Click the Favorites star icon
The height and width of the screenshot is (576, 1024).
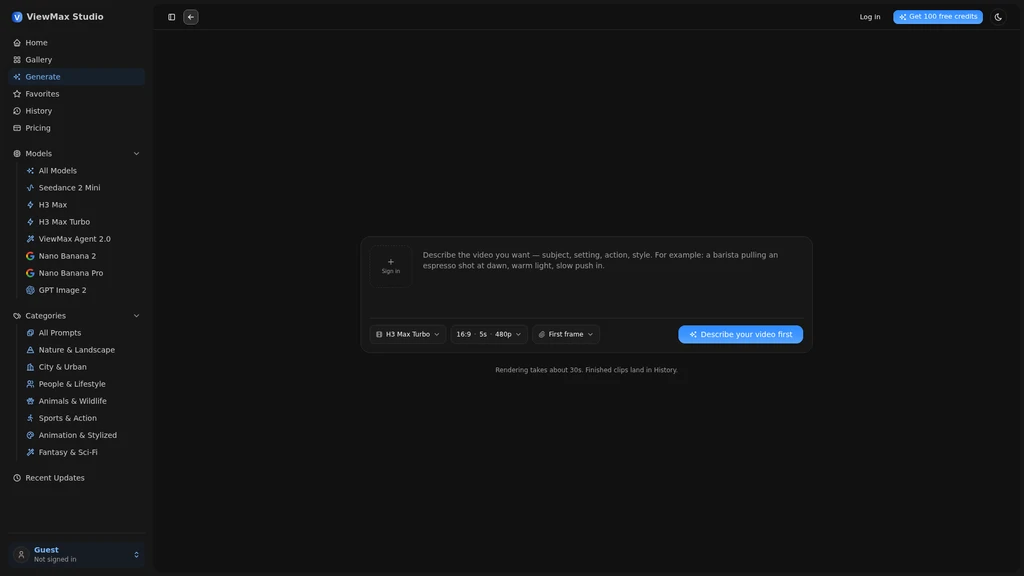[x=17, y=93]
